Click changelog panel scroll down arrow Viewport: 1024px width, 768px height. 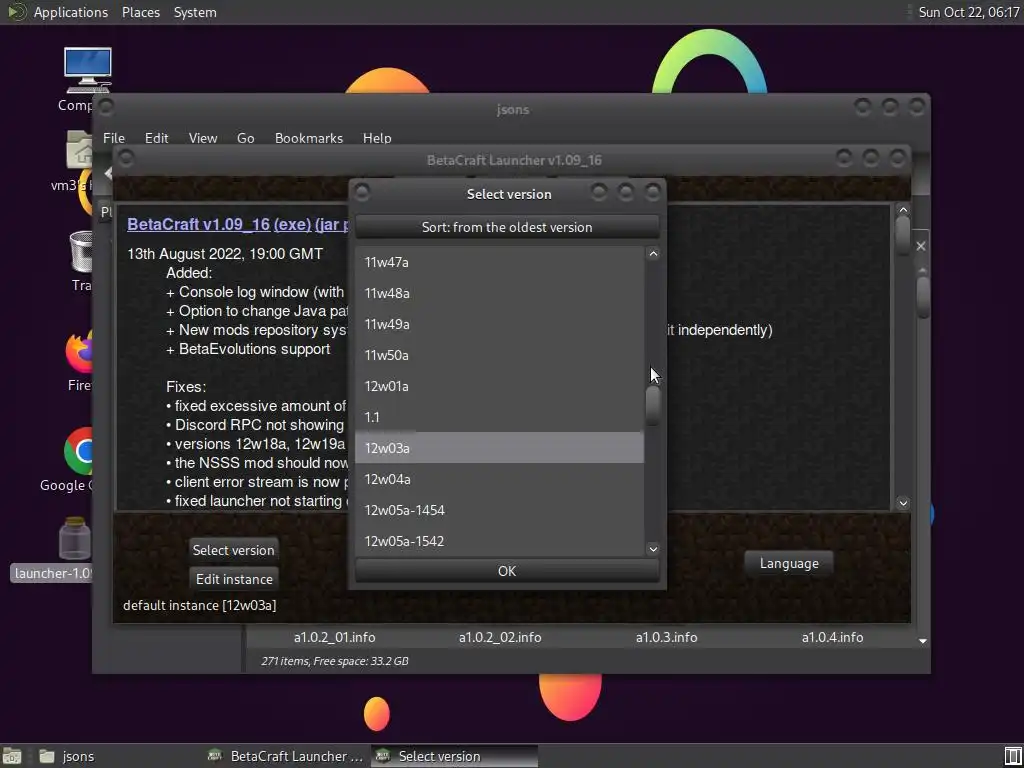(903, 503)
